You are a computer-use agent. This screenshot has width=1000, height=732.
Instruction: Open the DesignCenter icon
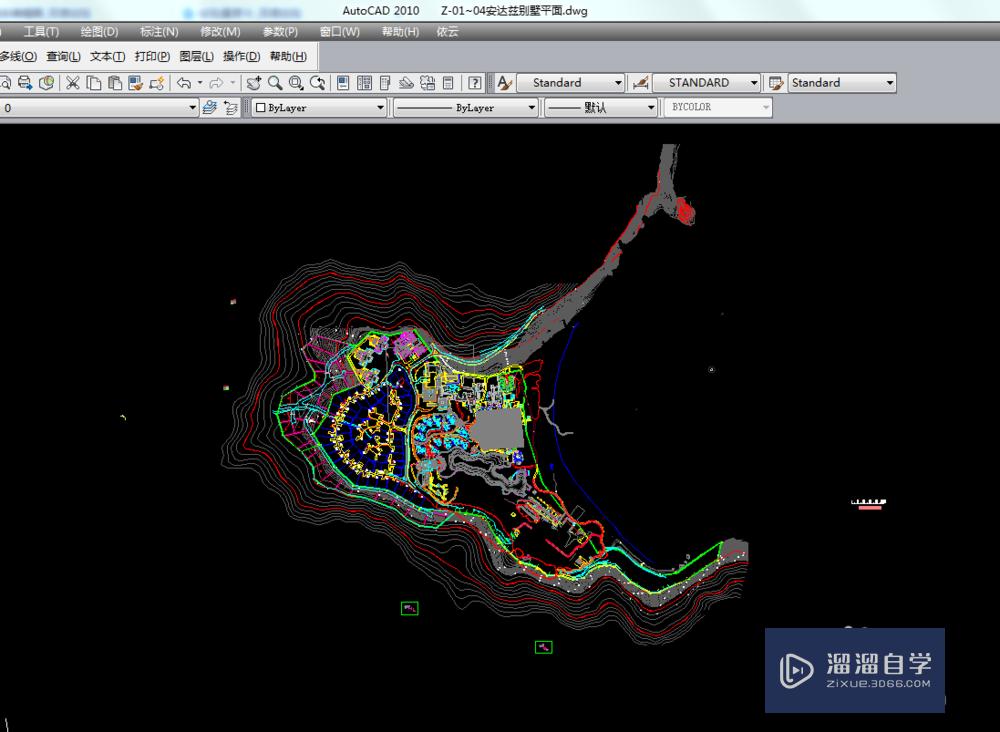pyautogui.click(x=364, y=83)
